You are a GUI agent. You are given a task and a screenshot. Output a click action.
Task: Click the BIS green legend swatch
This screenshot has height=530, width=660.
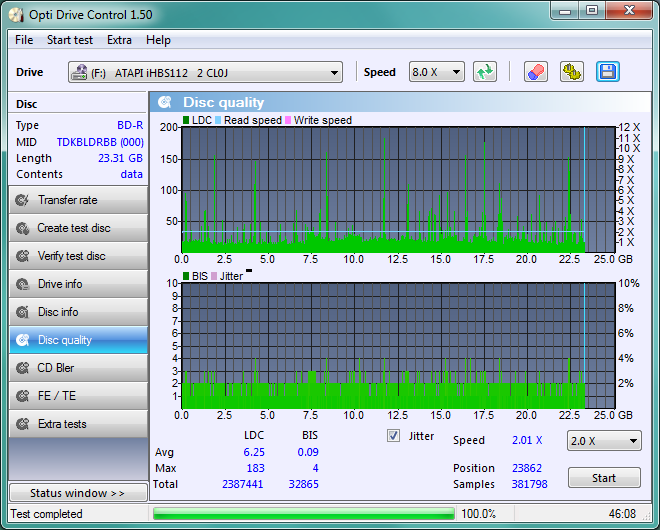coord(186,276)
